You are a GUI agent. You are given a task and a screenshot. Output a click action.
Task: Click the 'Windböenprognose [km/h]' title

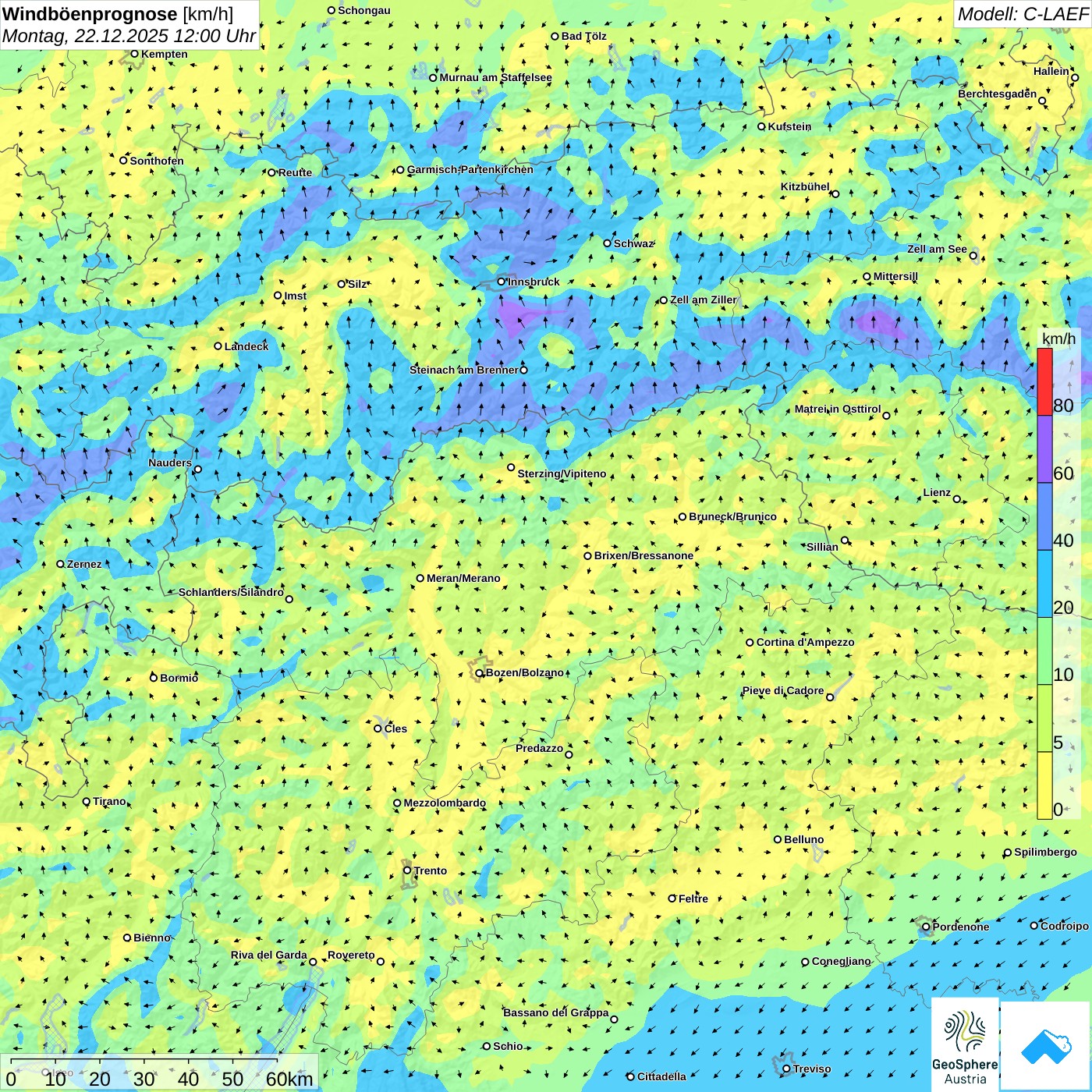(118, 14)
